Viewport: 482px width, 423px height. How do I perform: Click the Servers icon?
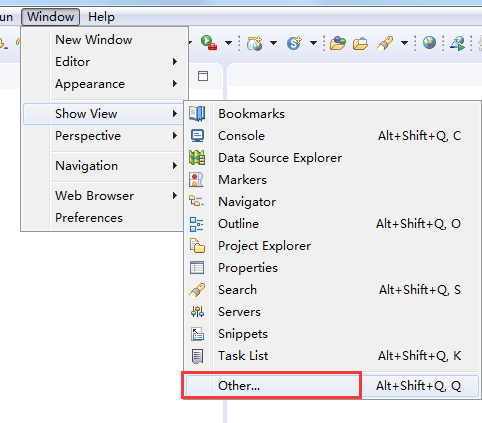tap(197, 312)
